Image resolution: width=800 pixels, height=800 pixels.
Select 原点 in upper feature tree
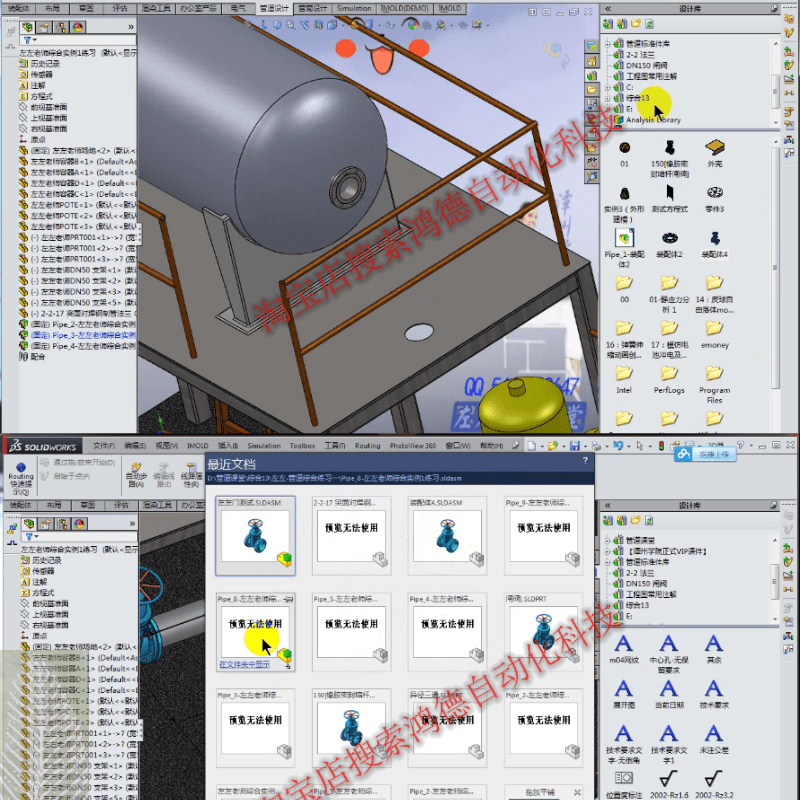pyautogui.click(x=32, y=139)
